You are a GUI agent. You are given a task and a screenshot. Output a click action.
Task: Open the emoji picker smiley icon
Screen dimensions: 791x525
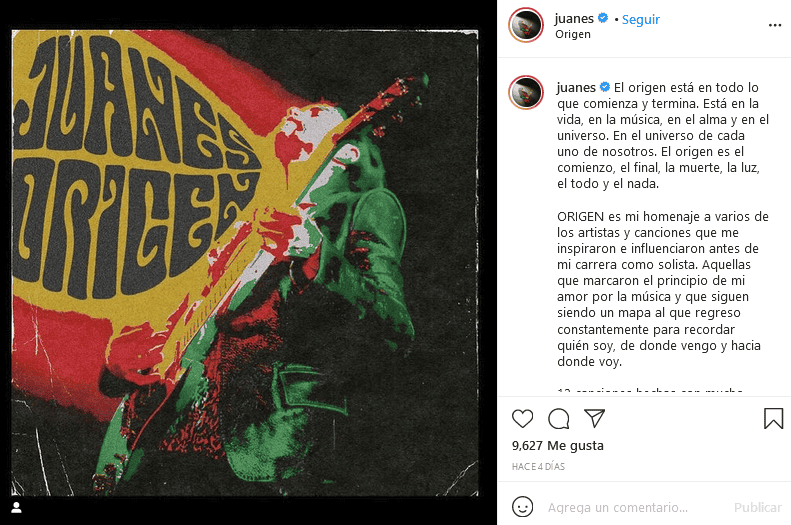point(522,507)
